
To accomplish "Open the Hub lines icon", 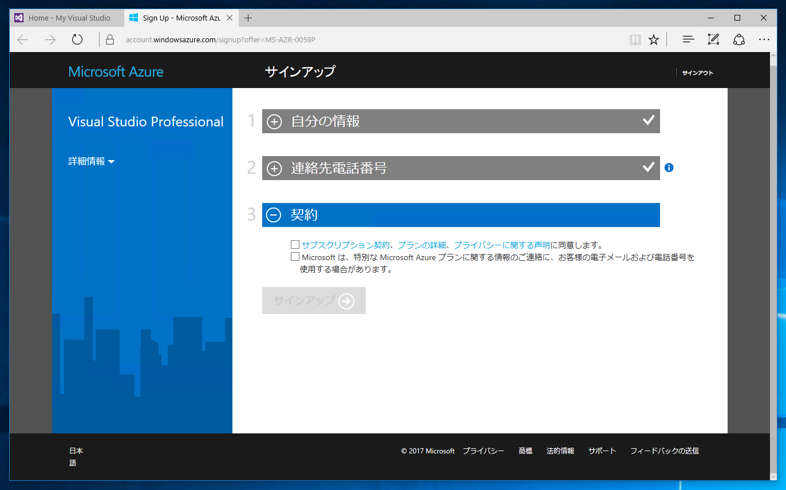I will tap(688, 40).
